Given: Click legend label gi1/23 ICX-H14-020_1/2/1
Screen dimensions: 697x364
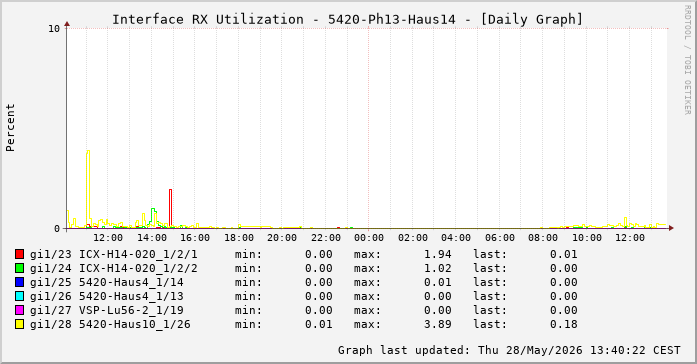Looking at the screenshot, I should 114,254.
